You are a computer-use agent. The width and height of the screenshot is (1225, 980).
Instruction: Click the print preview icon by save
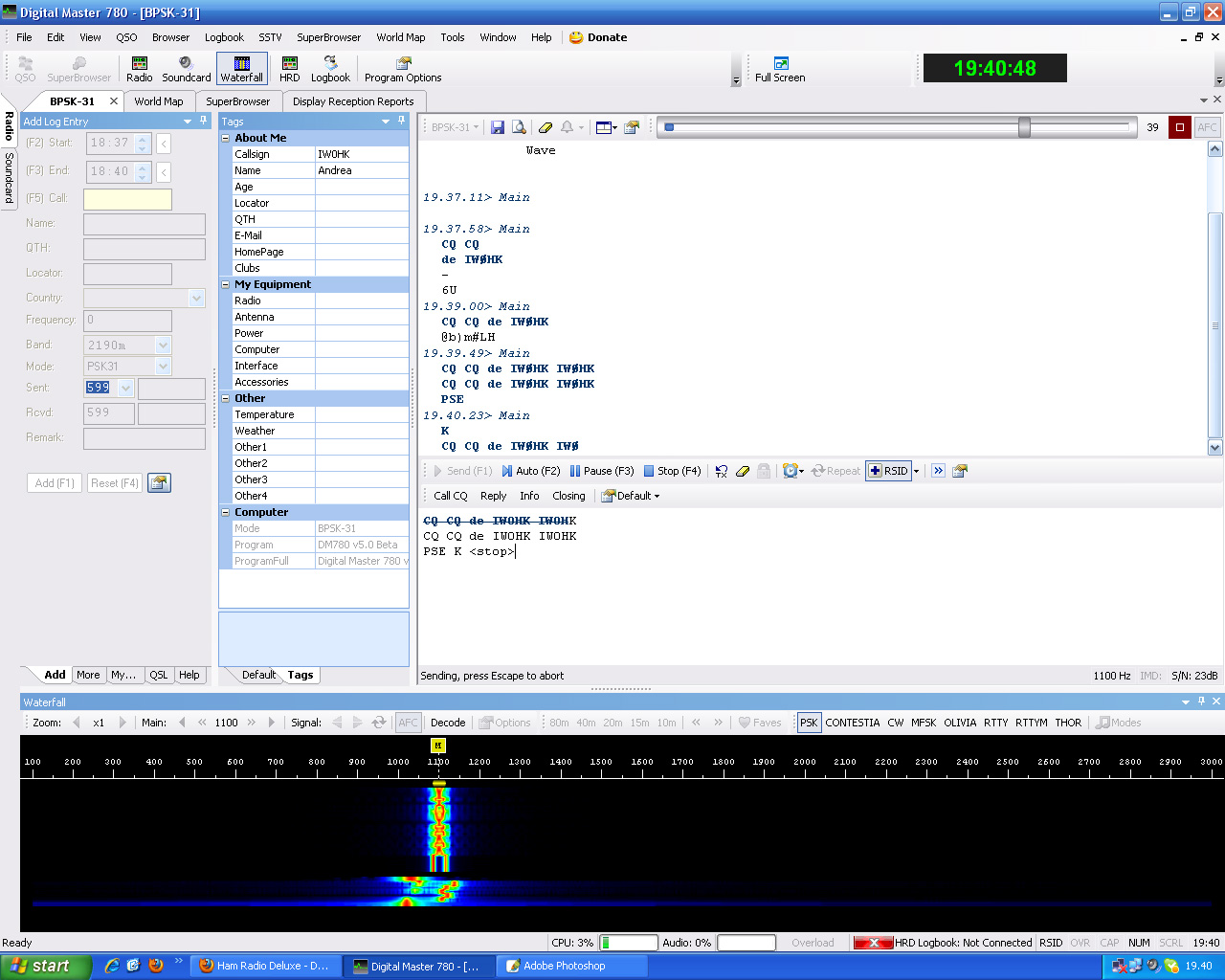[x=519, y=127]
